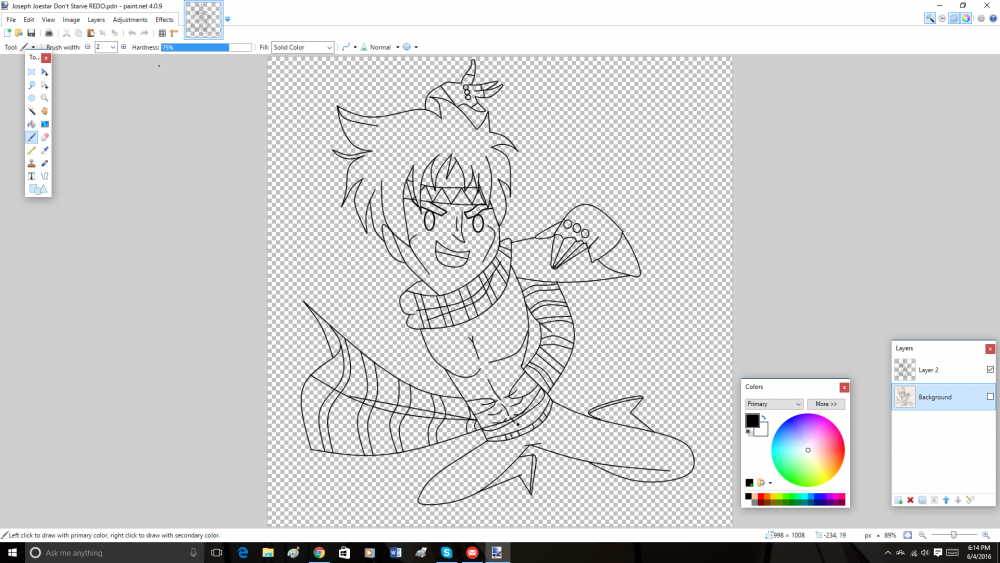Click the Undo arrow icon
The image size is (1000, 563).
pyautogui.click(x=132, y=33)
